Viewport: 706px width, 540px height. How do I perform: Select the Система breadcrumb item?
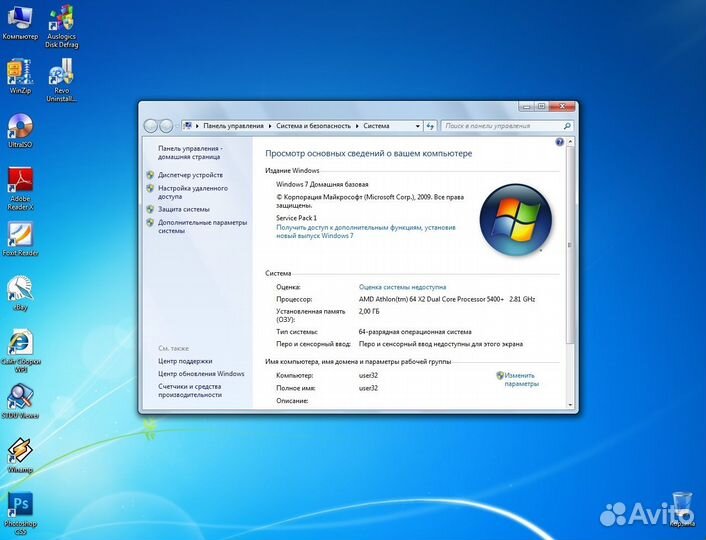[x=376, y=126]
